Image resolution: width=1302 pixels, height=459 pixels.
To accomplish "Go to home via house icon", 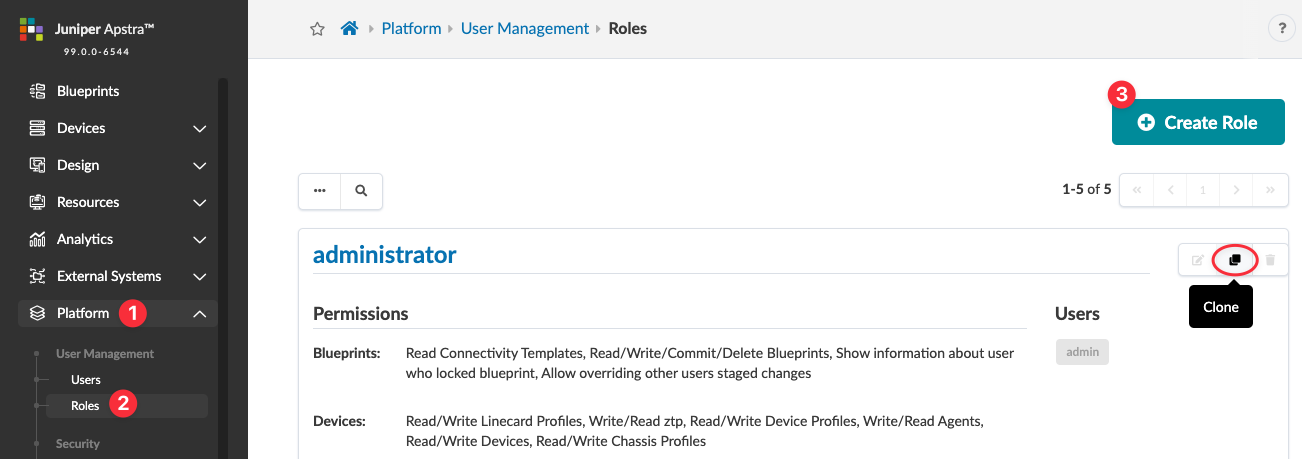I will click(x=349, y=29).
